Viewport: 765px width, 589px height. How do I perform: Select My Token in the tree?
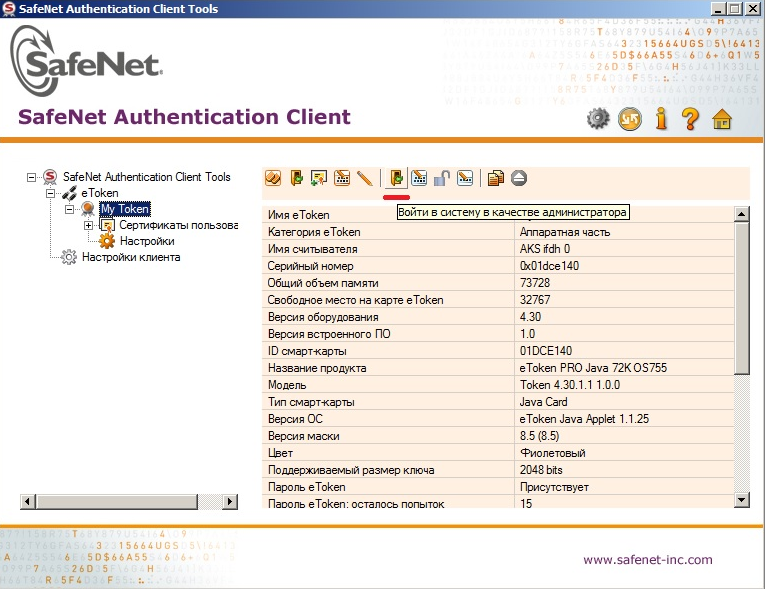click(x=125, y=209)
